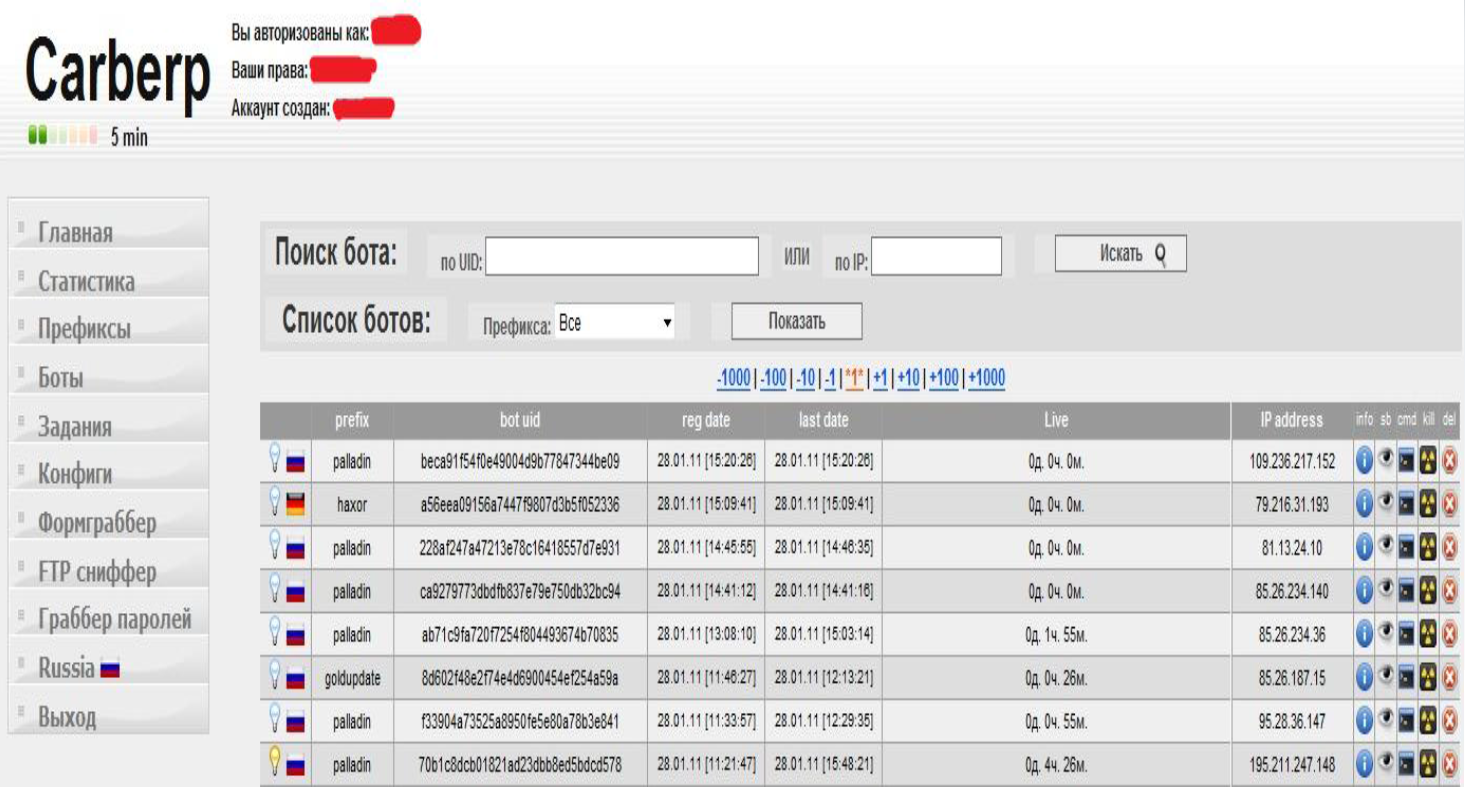Open Граббер паролей in the sidebar
Image resolution: width=1465 pixels, height=787 pixels.
point(115,620)
